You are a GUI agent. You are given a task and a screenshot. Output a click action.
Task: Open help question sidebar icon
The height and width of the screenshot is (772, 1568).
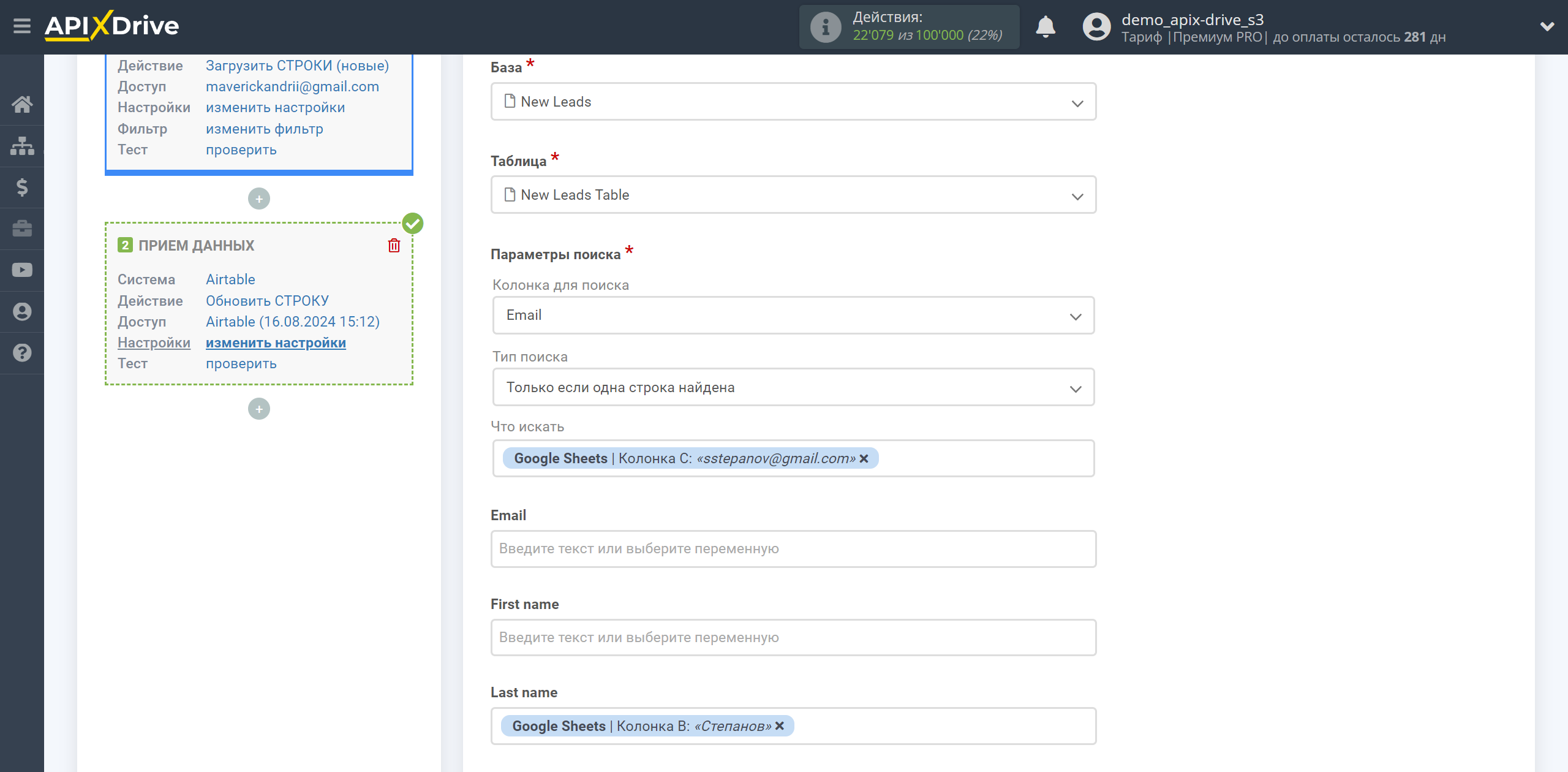22,353
